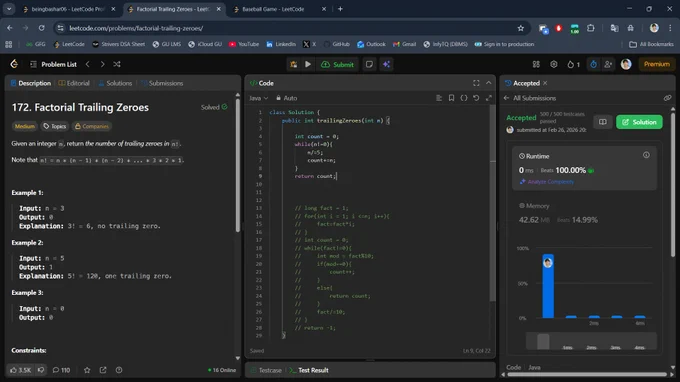Open Problem List panel
The width and height of the screenshot is (680, 382).
point(53,64)
